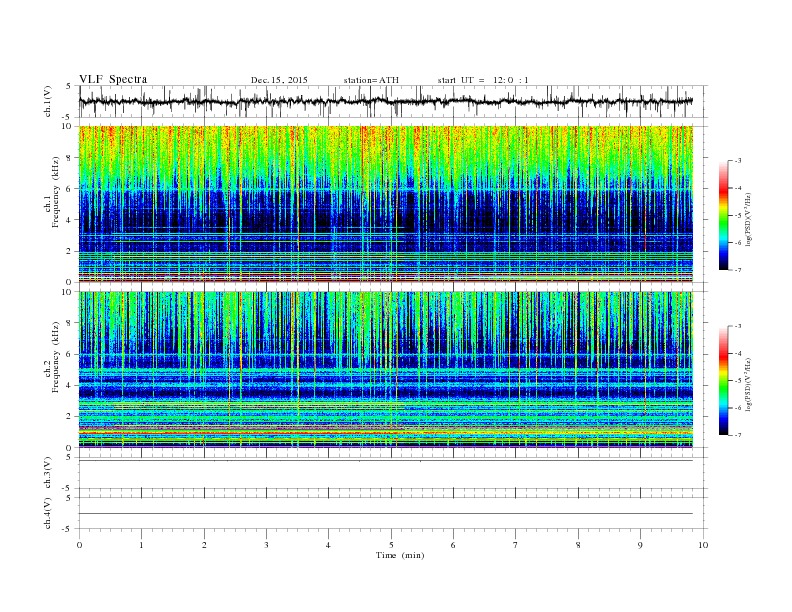The image size is (792, 612).
Task: Click the "8" kHz tick on ch.1 frequency axis
Action: click(69, 158)
